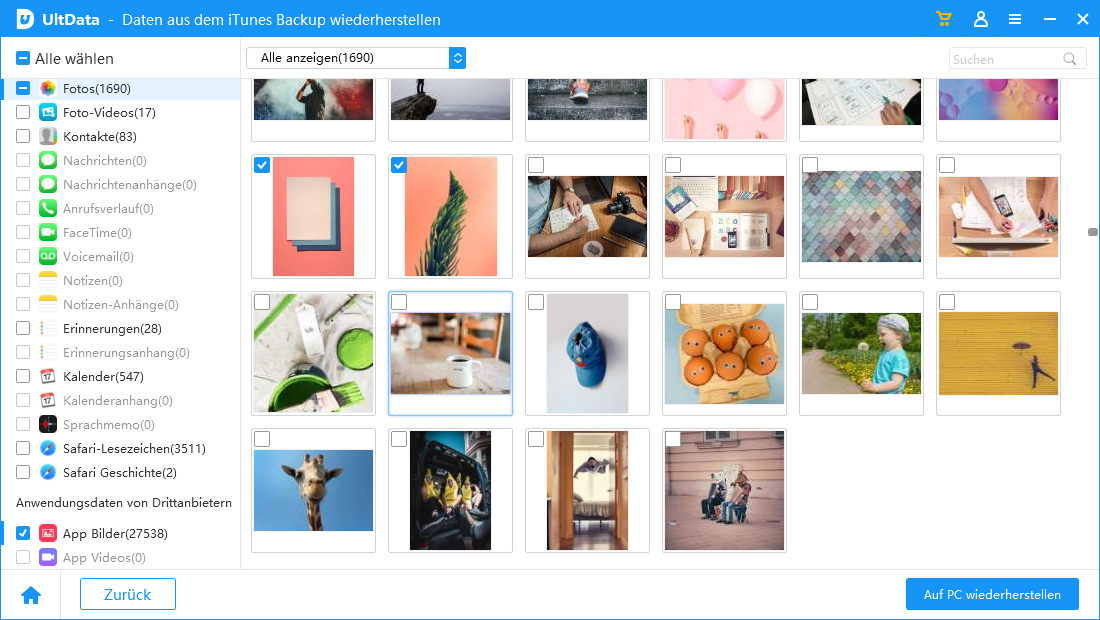This screenshot has height=620, width=1100.
Task: Select the Erinnerungen(28) label
Action: tap(112, 329)
